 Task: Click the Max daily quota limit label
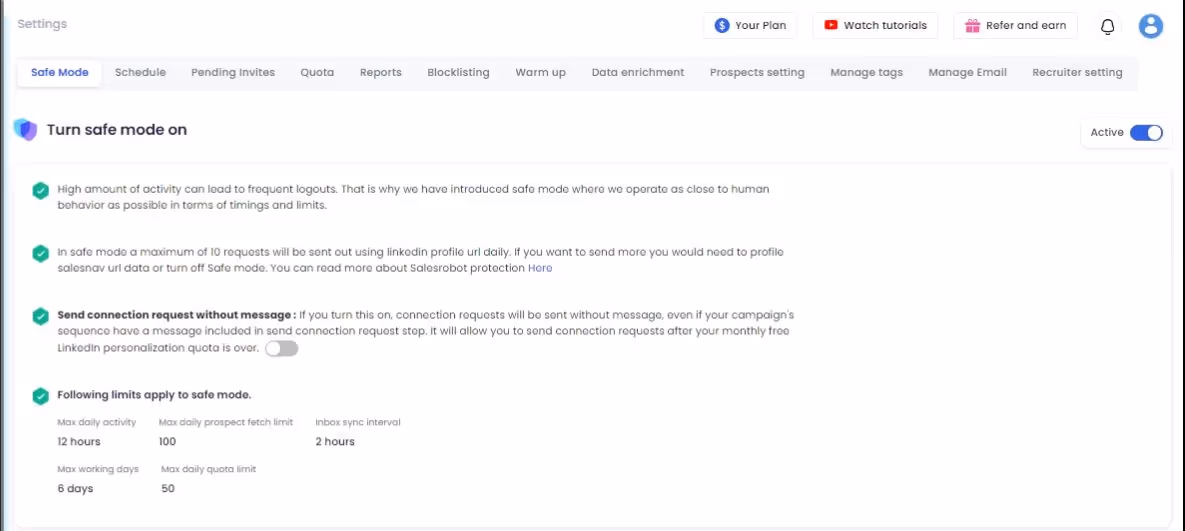pyautogui.click(x=209, y=469)
